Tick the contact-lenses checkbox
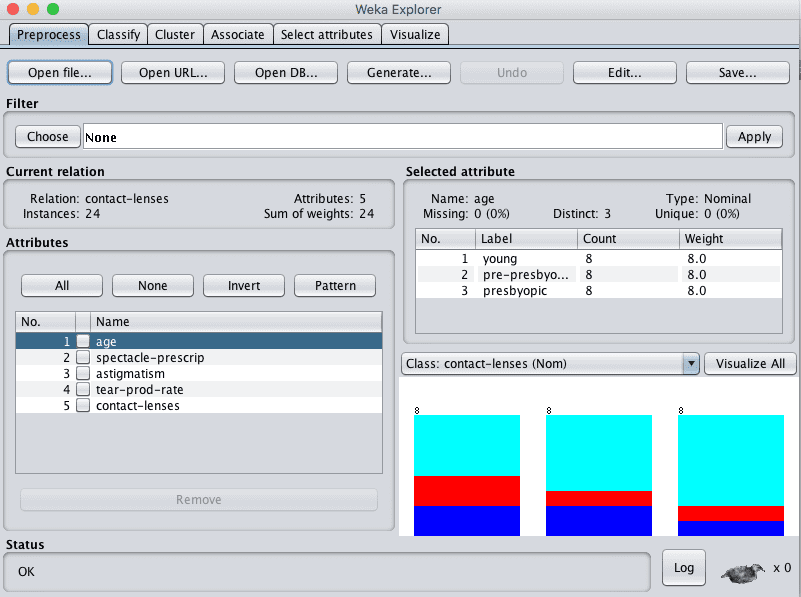 tap(83, 405)
